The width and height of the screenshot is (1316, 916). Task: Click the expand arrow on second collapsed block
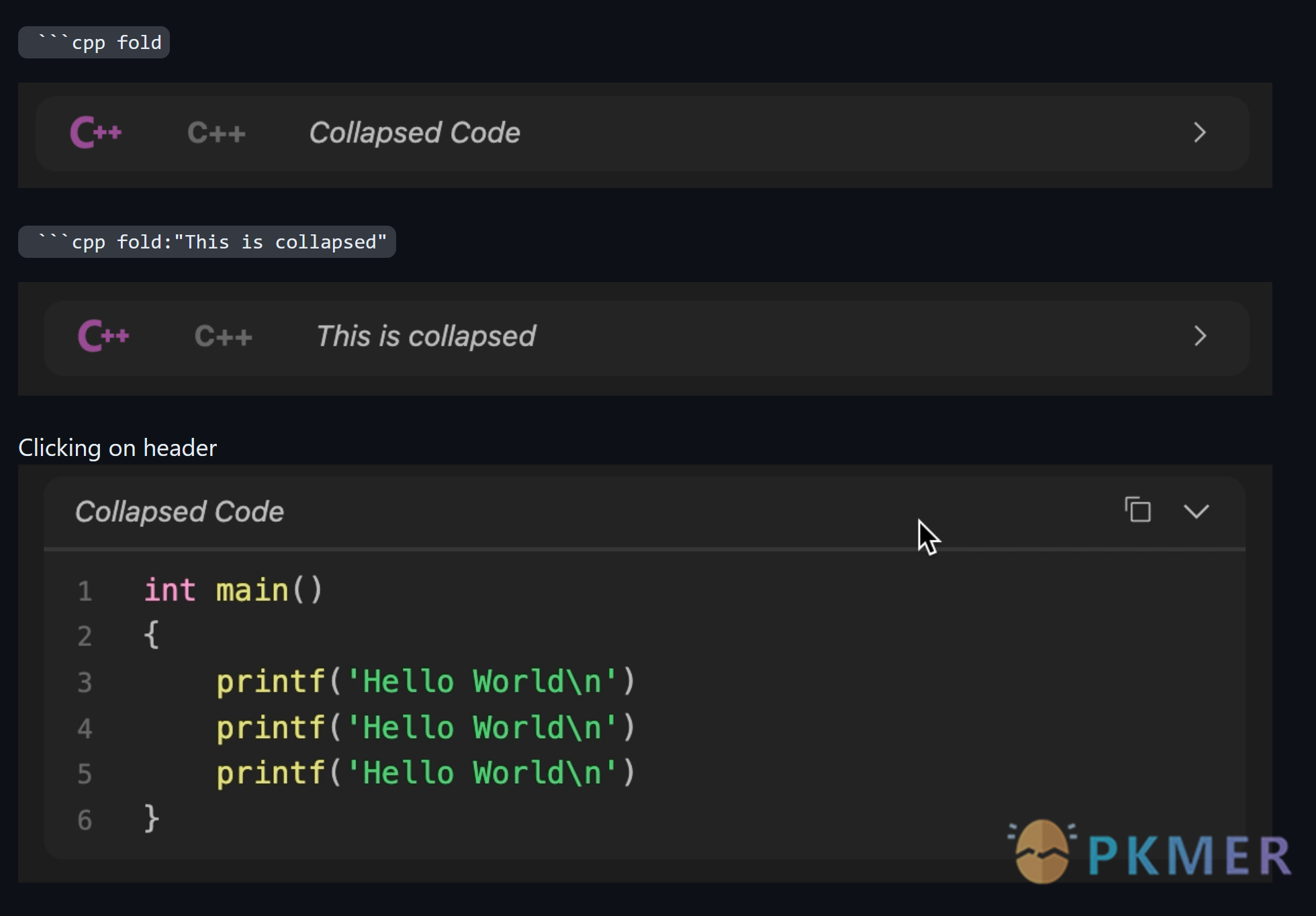pos(1200,335)
